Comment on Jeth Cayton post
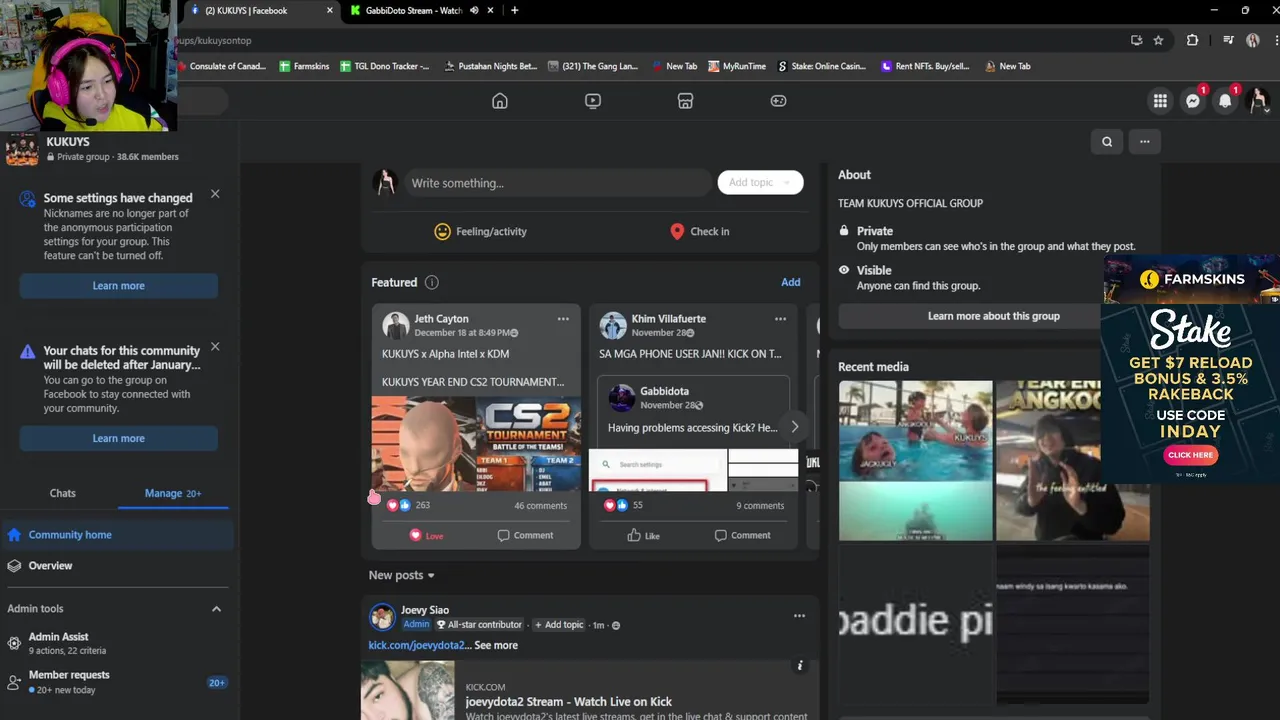The image size is (1280, 720). pos(525,535)
